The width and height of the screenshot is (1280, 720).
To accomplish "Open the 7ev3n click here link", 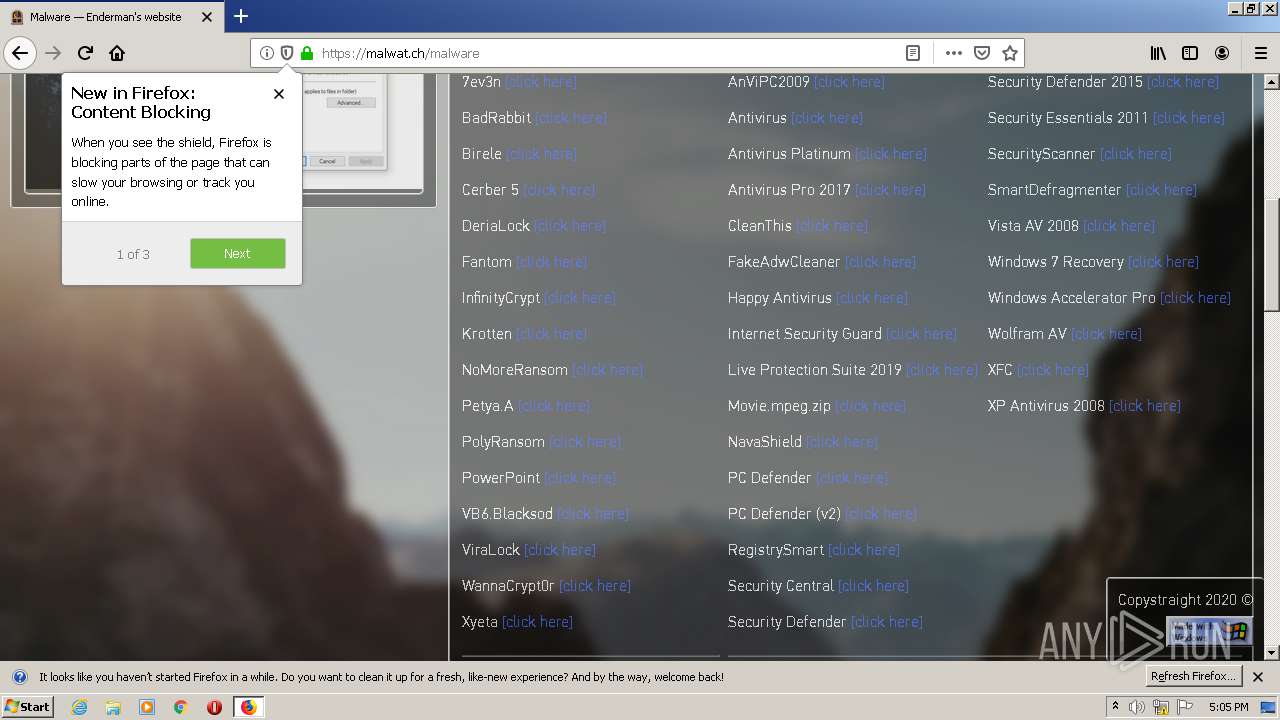I will [541, 82].
